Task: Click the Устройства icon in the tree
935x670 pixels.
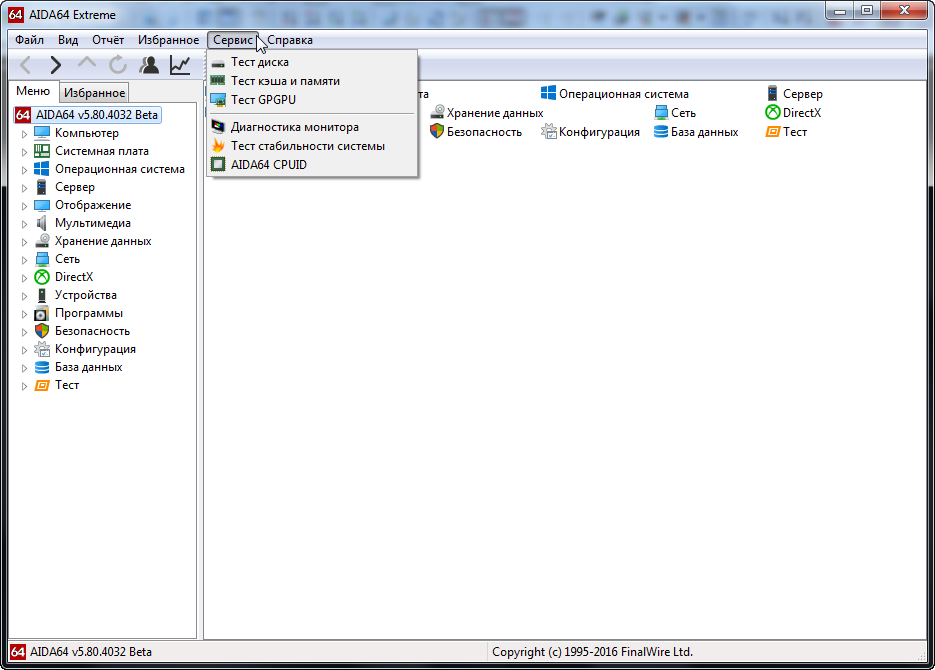Action: click(x=42, y=295)
